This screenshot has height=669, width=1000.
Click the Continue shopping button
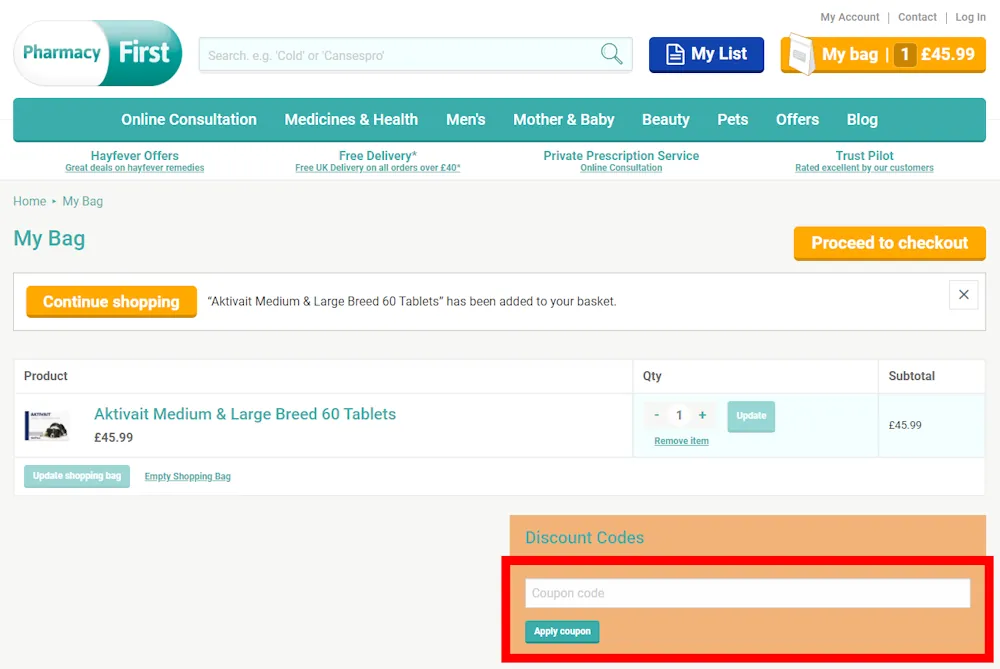coord(112,302)
